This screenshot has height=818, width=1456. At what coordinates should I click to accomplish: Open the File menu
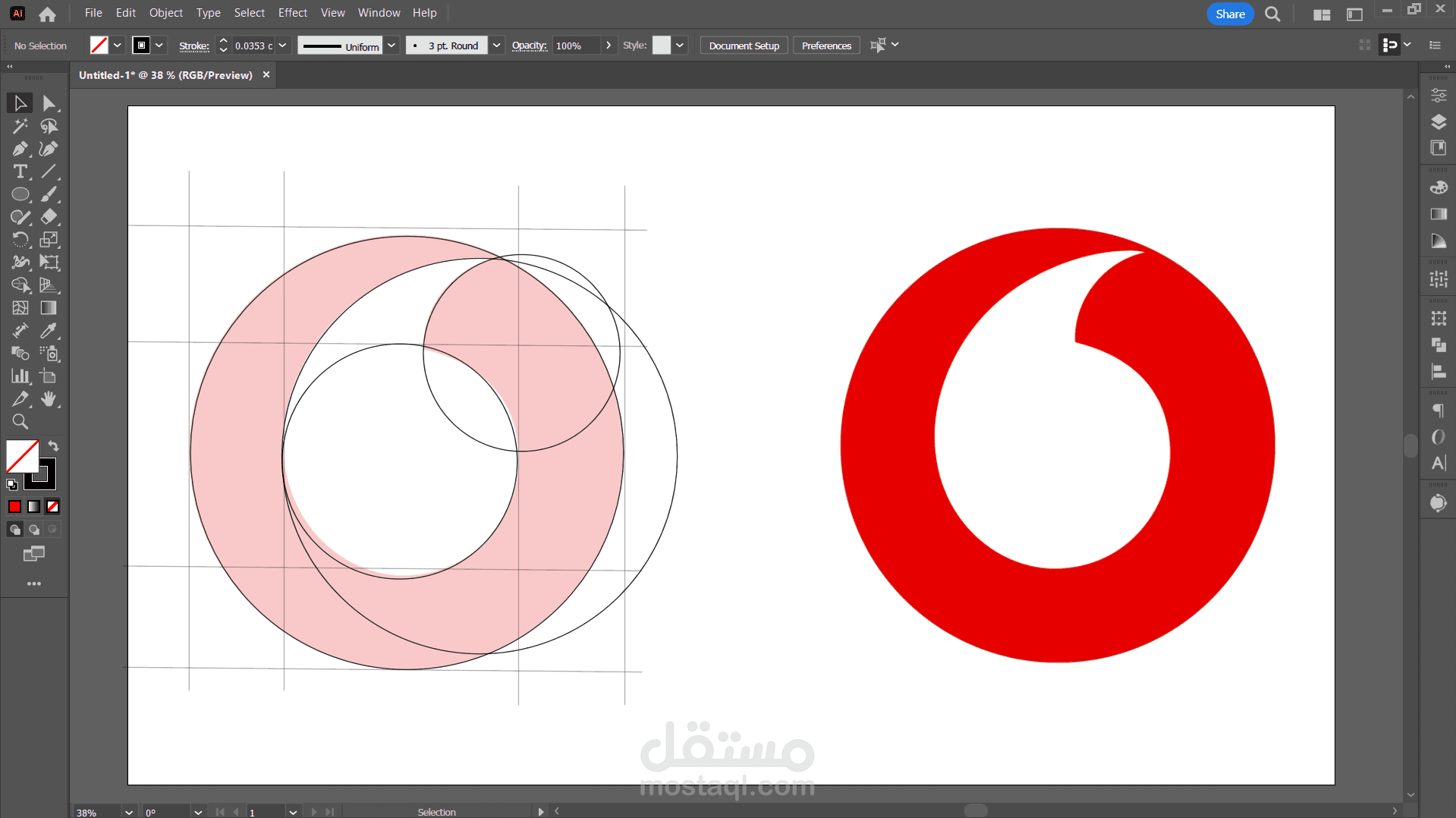[x=93, y=13]
